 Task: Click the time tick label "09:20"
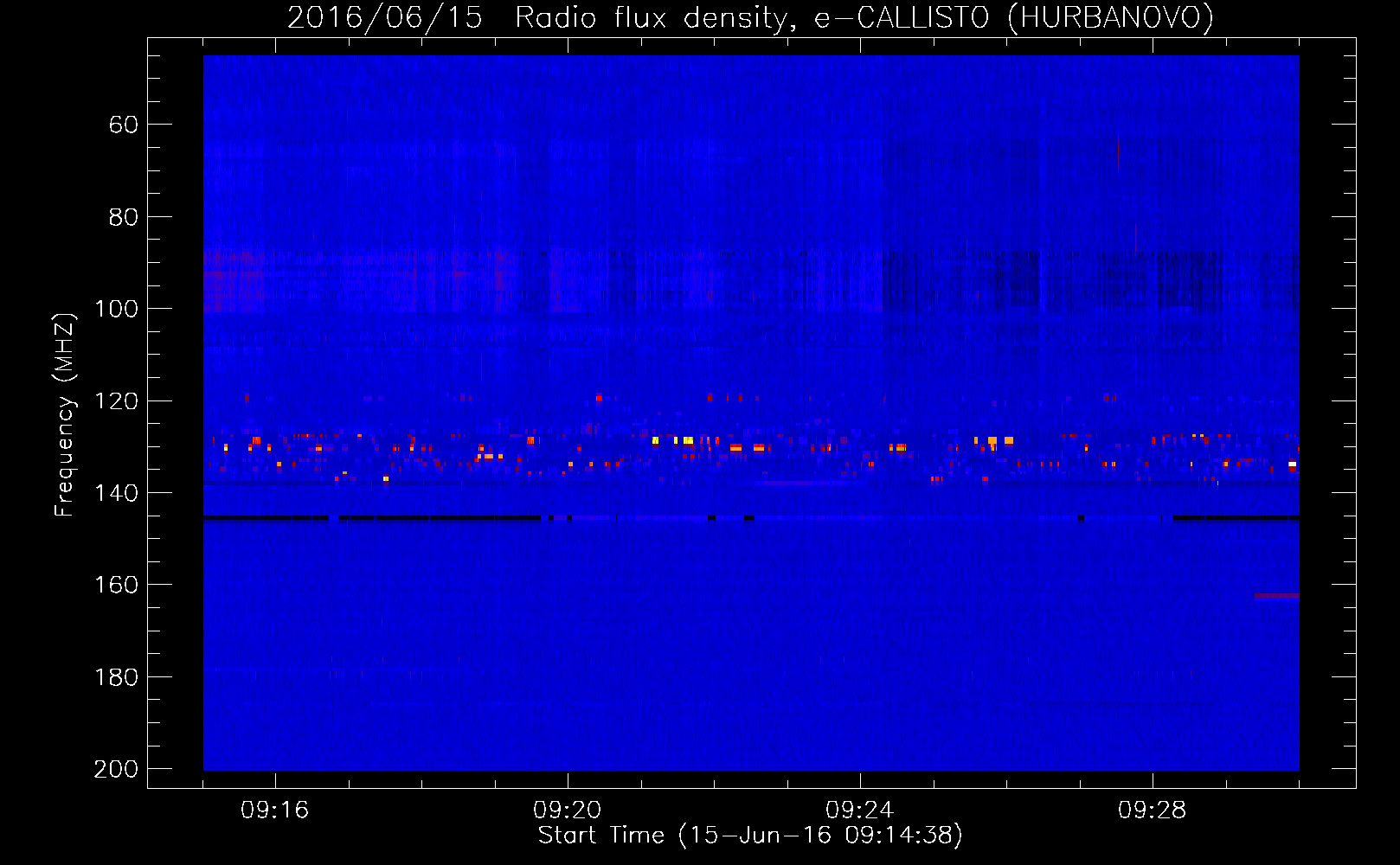tap(567, 811)
